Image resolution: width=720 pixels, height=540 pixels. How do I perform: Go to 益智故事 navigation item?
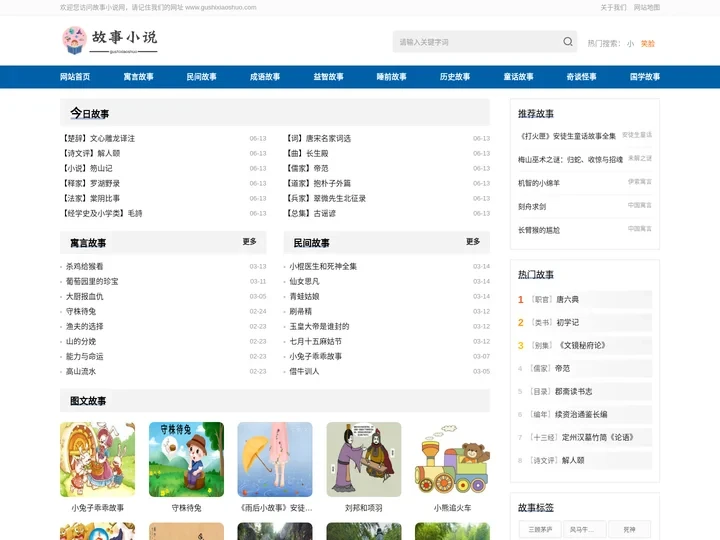(x=328, y=77)
